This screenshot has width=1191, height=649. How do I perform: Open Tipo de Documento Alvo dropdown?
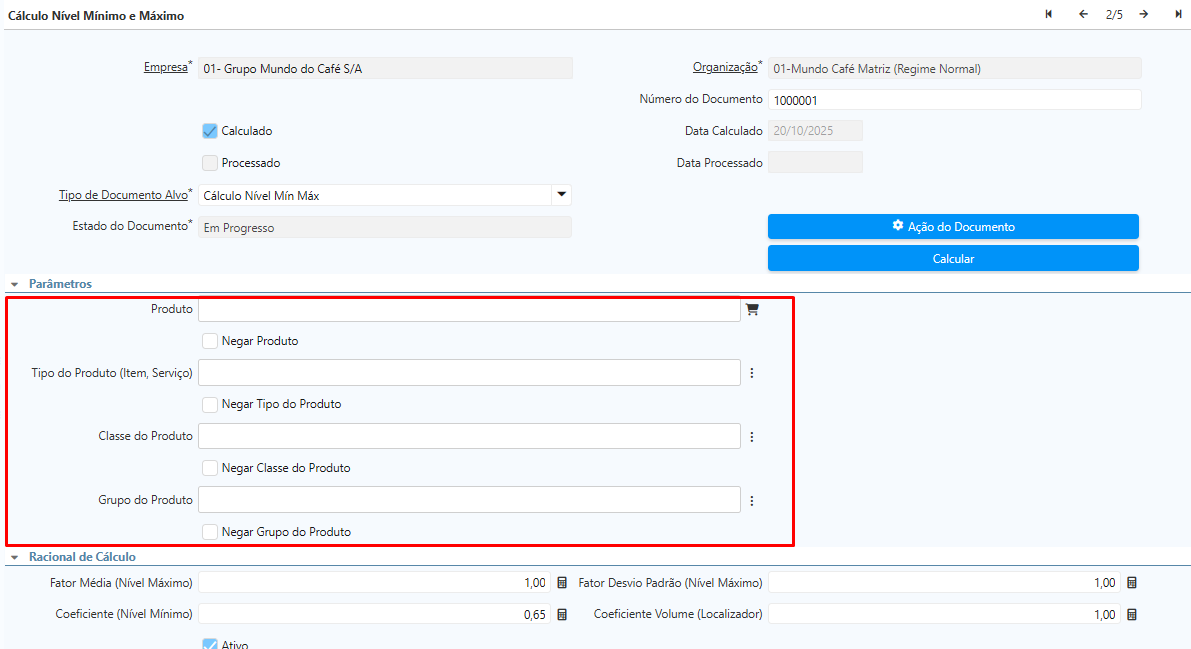tap(561, 195)
